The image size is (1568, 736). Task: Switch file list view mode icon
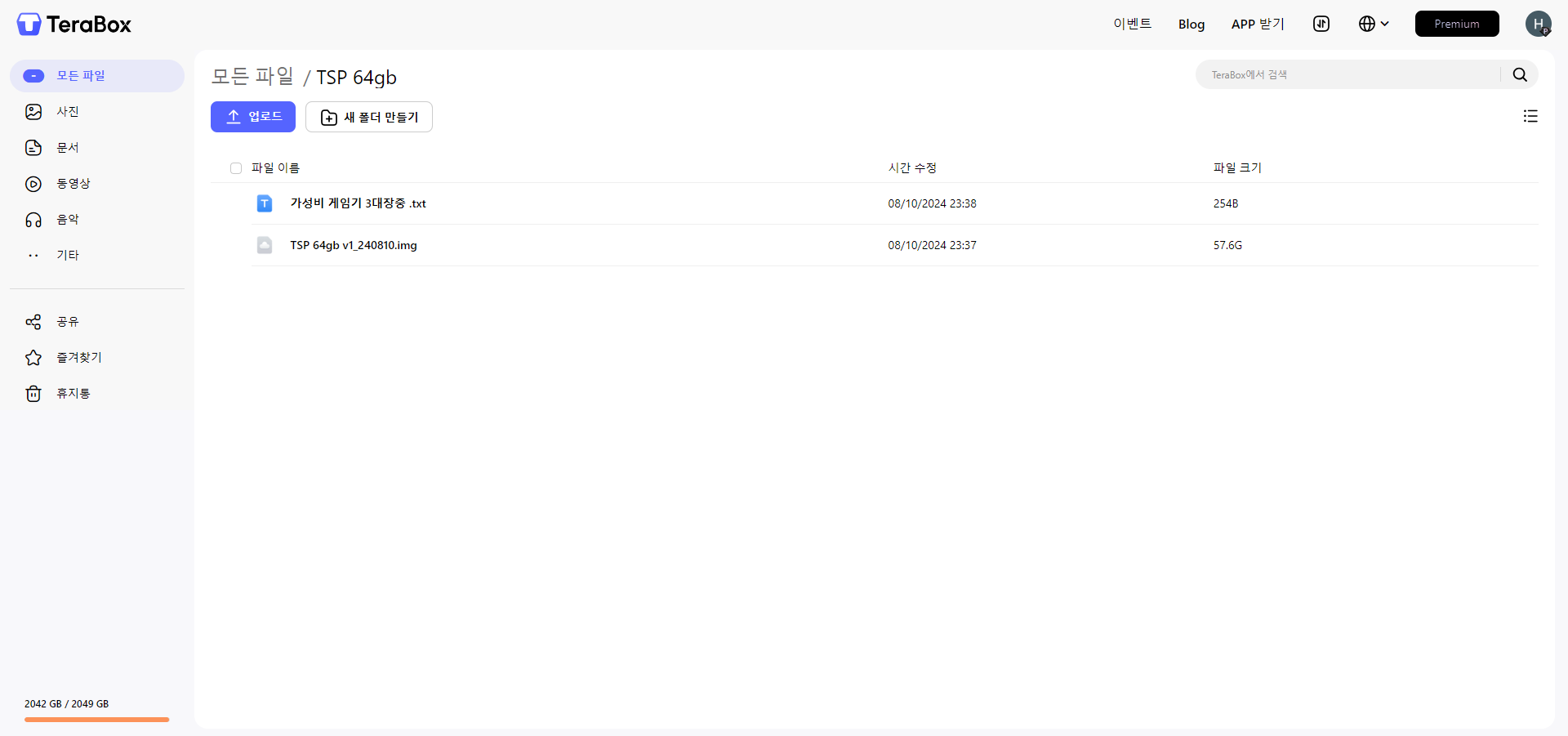pyautogui.click(x=1530, y=116)
